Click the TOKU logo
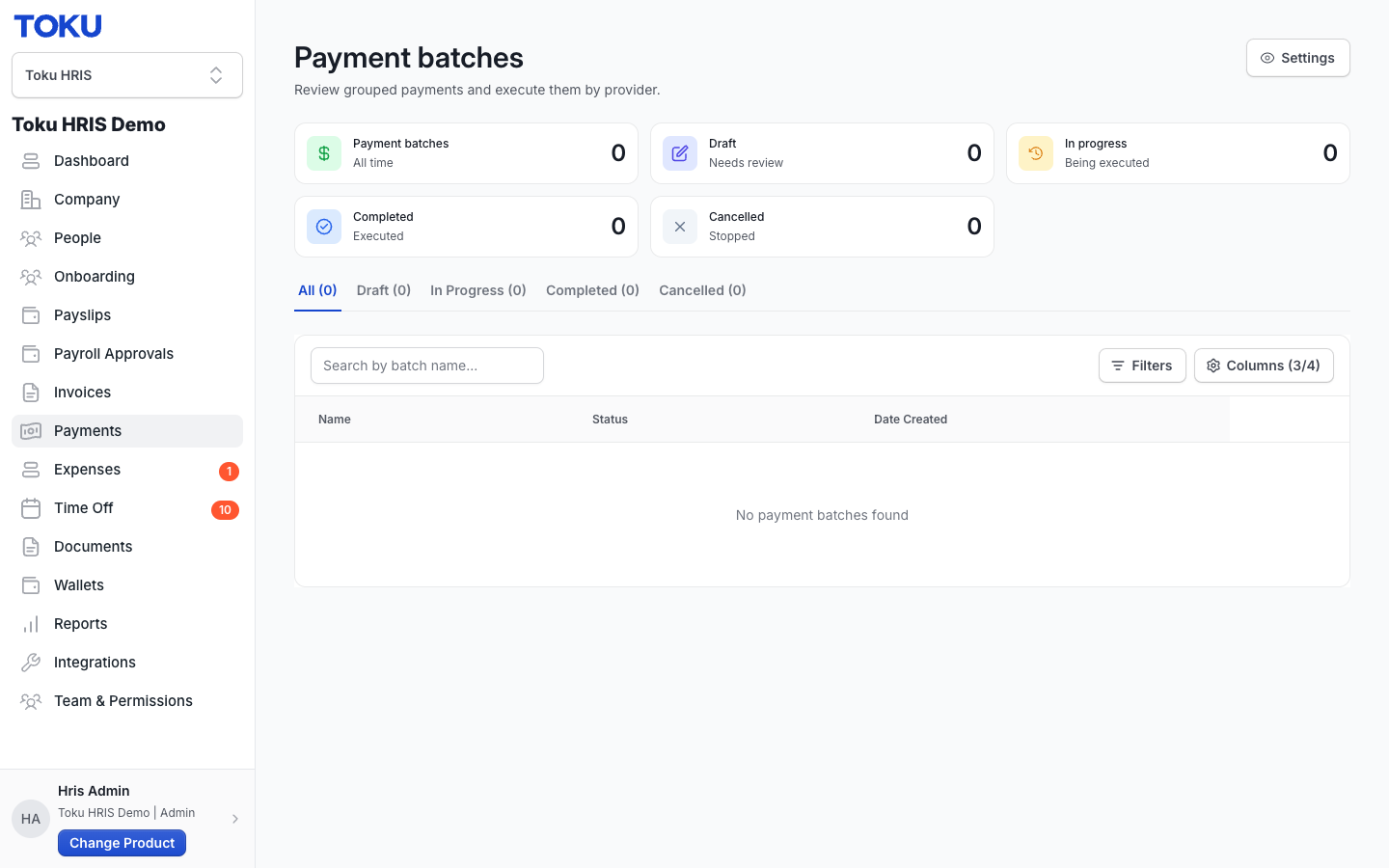Image resolution: width=1389 pixels, height=868 pixels. pos(58,26)
